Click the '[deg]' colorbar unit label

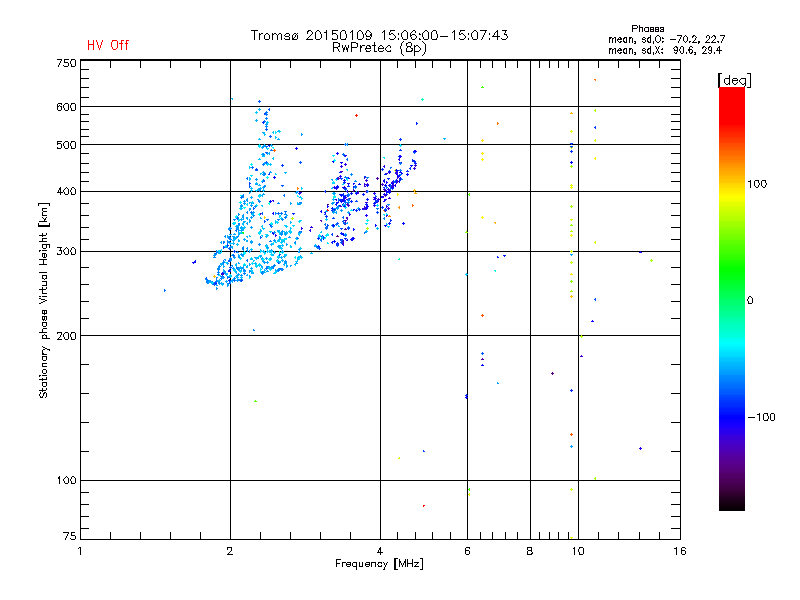[x=734, y=80]
